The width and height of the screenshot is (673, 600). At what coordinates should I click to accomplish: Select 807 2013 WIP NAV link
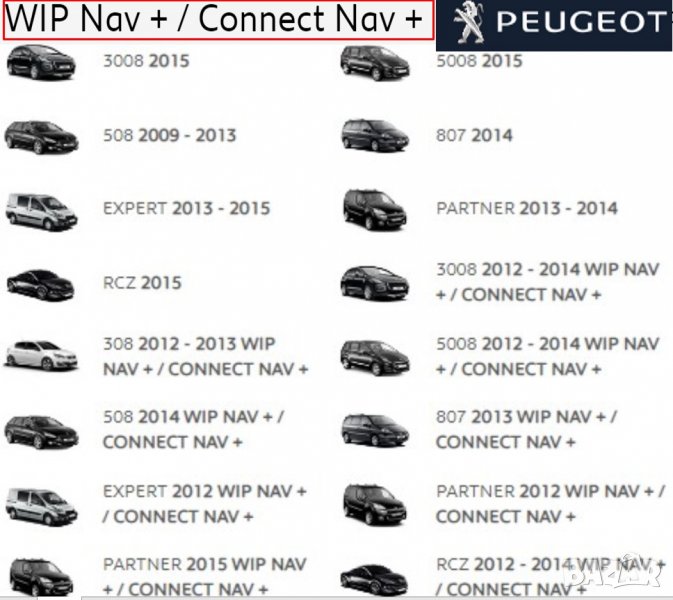(527, 430)
